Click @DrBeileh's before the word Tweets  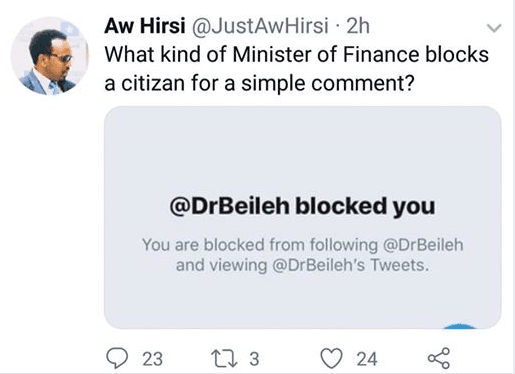tap(319, 266)
